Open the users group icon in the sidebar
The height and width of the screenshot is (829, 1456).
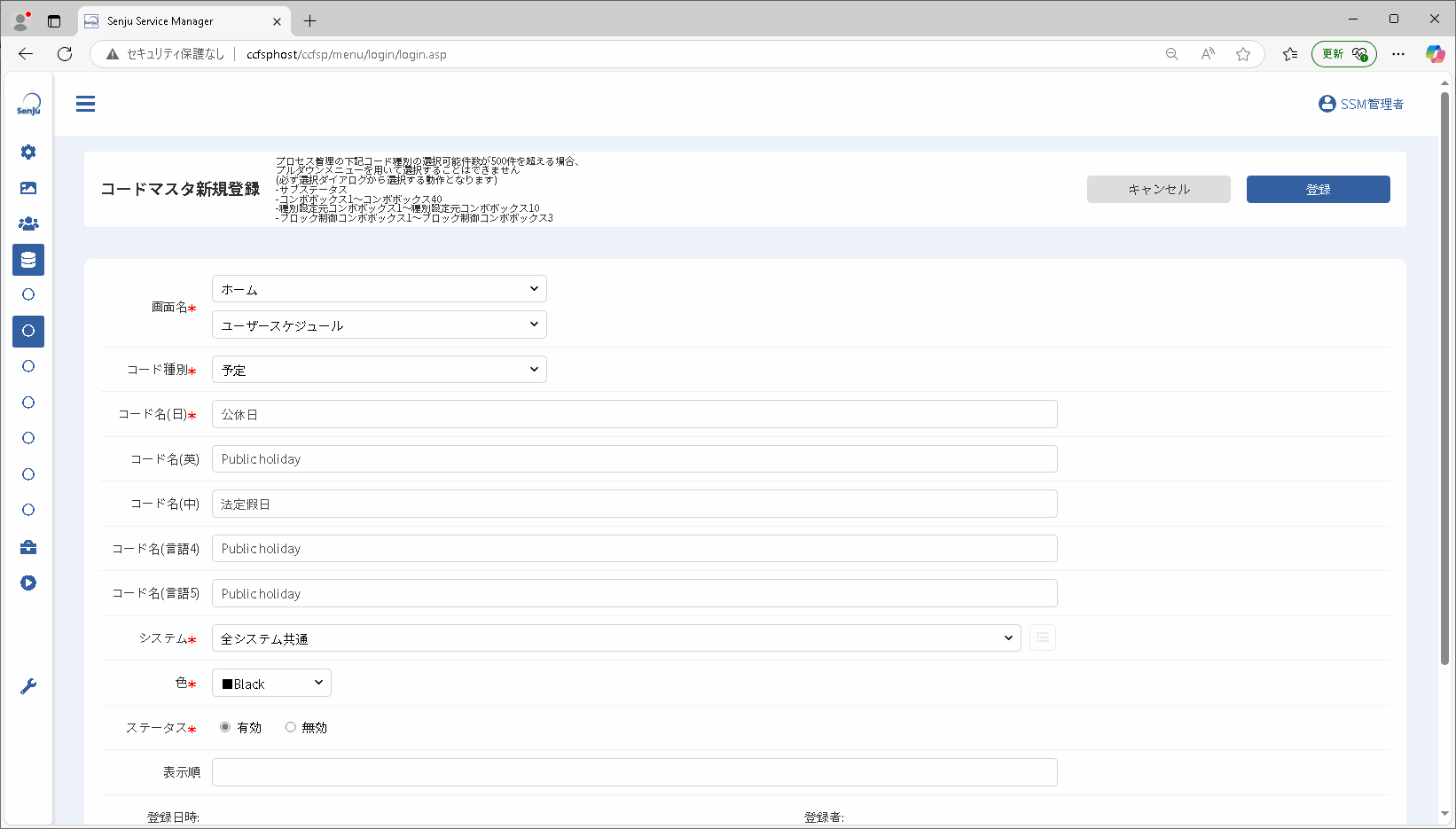(x=28, y=223)
